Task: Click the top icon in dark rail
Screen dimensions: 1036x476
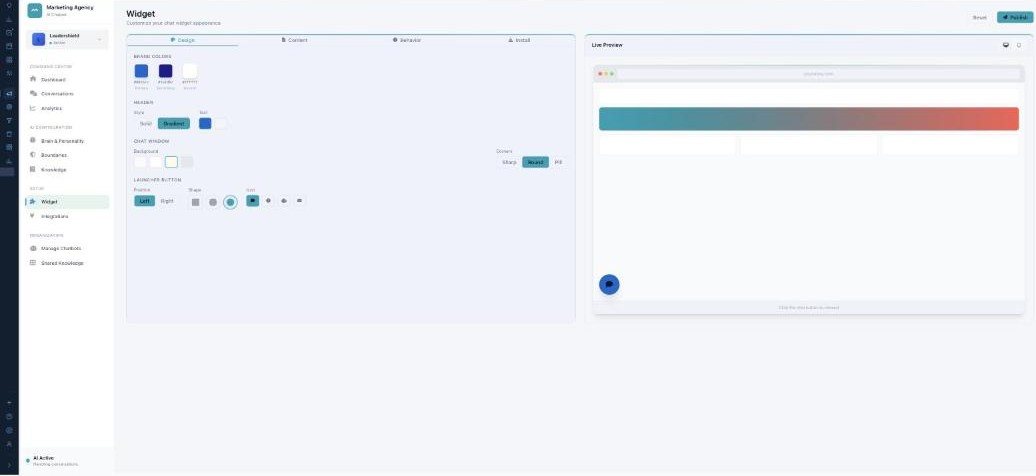Action: point(9,5)
